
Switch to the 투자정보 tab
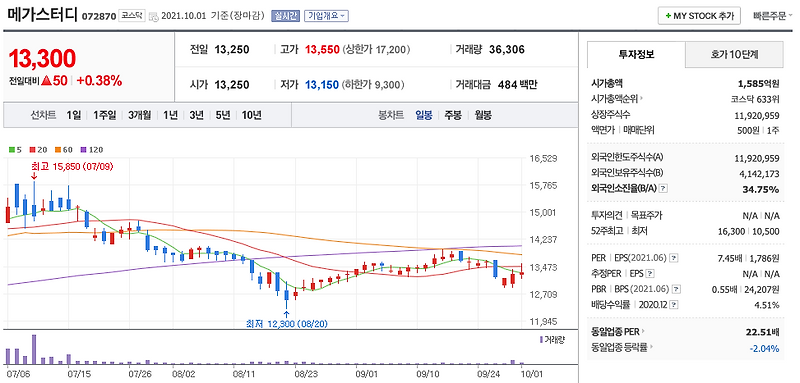pos(636,54)
